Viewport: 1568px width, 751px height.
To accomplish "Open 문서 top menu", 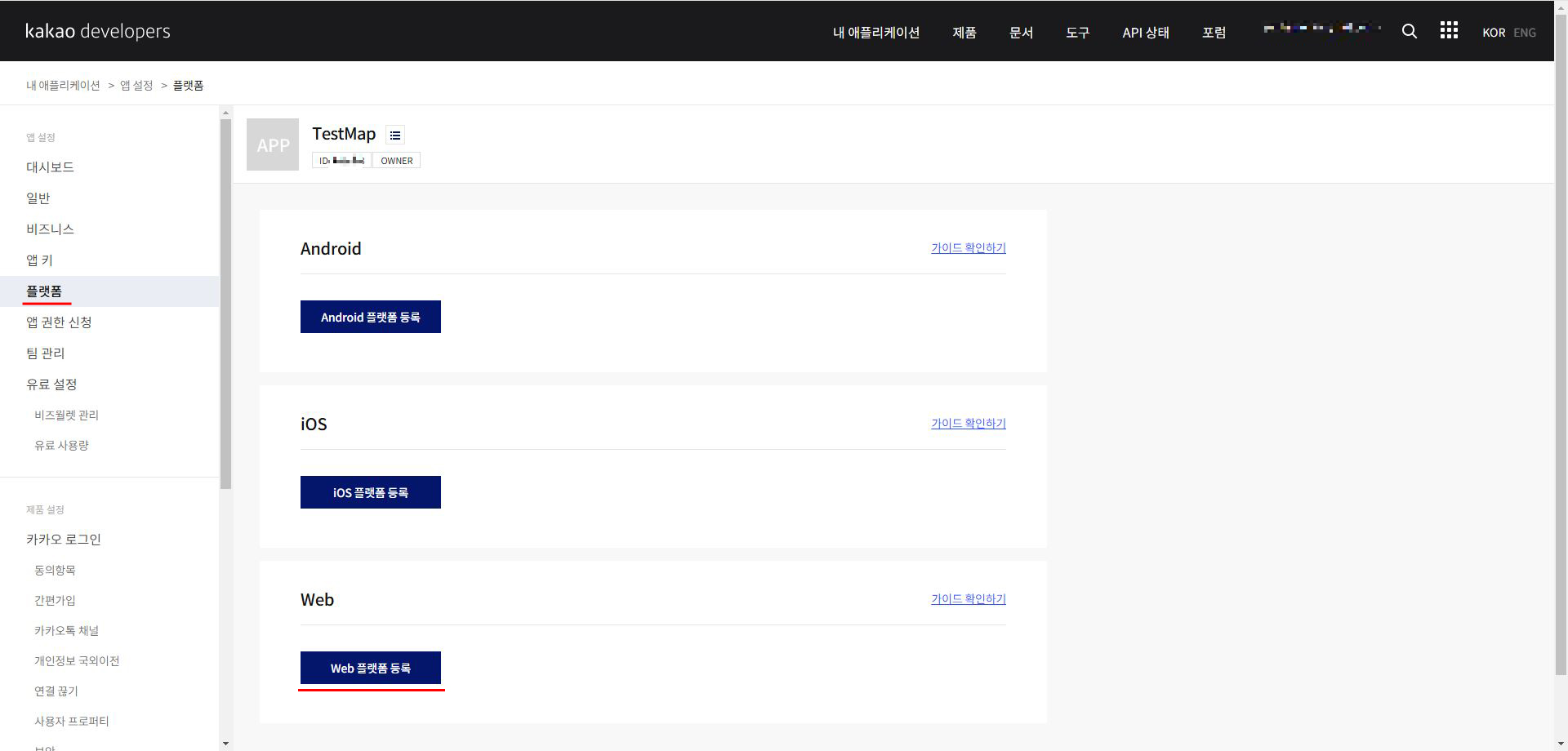I will coord(1021,32).
